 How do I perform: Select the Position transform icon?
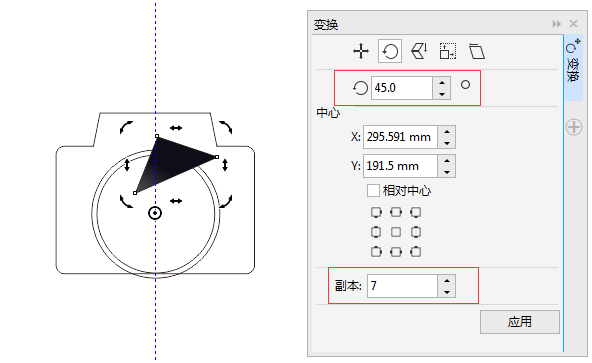[361, 51]
